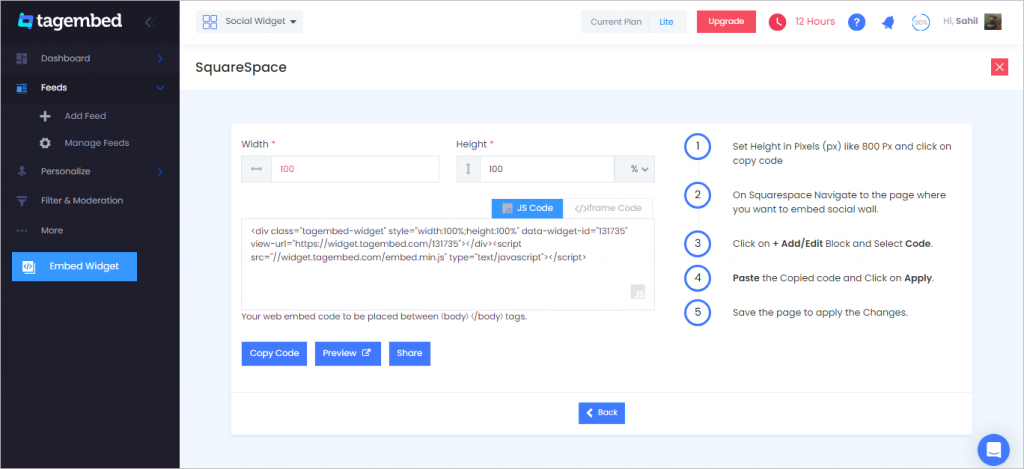
Task: Click into the Height input field
Action: (547, 169)
